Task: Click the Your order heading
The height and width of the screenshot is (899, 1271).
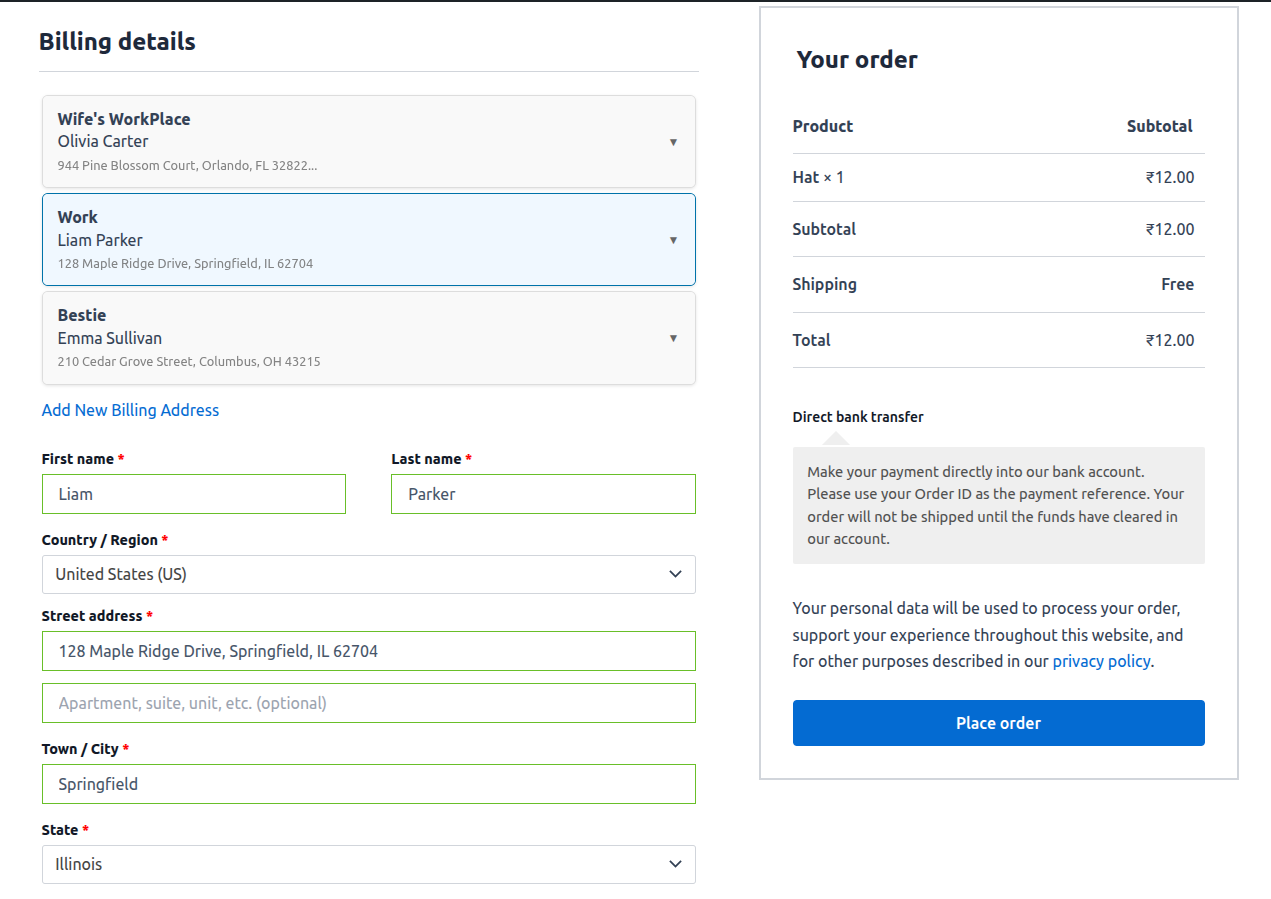Action: [857, 60]
